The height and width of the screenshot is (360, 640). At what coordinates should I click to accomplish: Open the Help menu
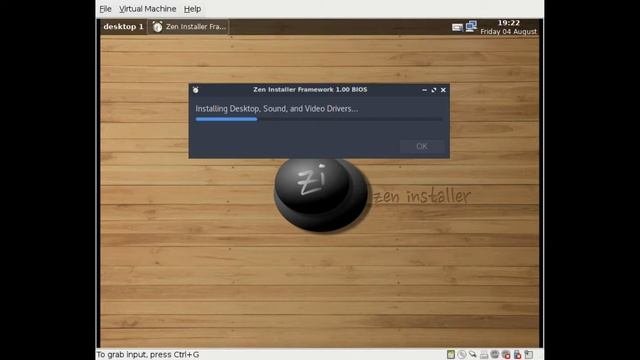tap(192, 9)
